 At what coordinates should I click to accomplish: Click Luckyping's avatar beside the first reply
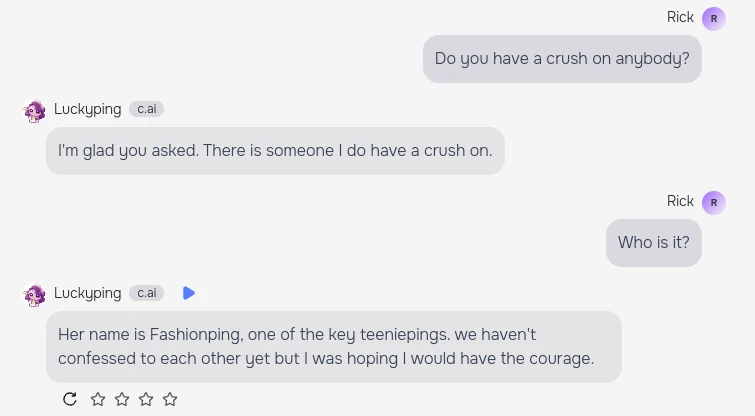pos(35,110)
